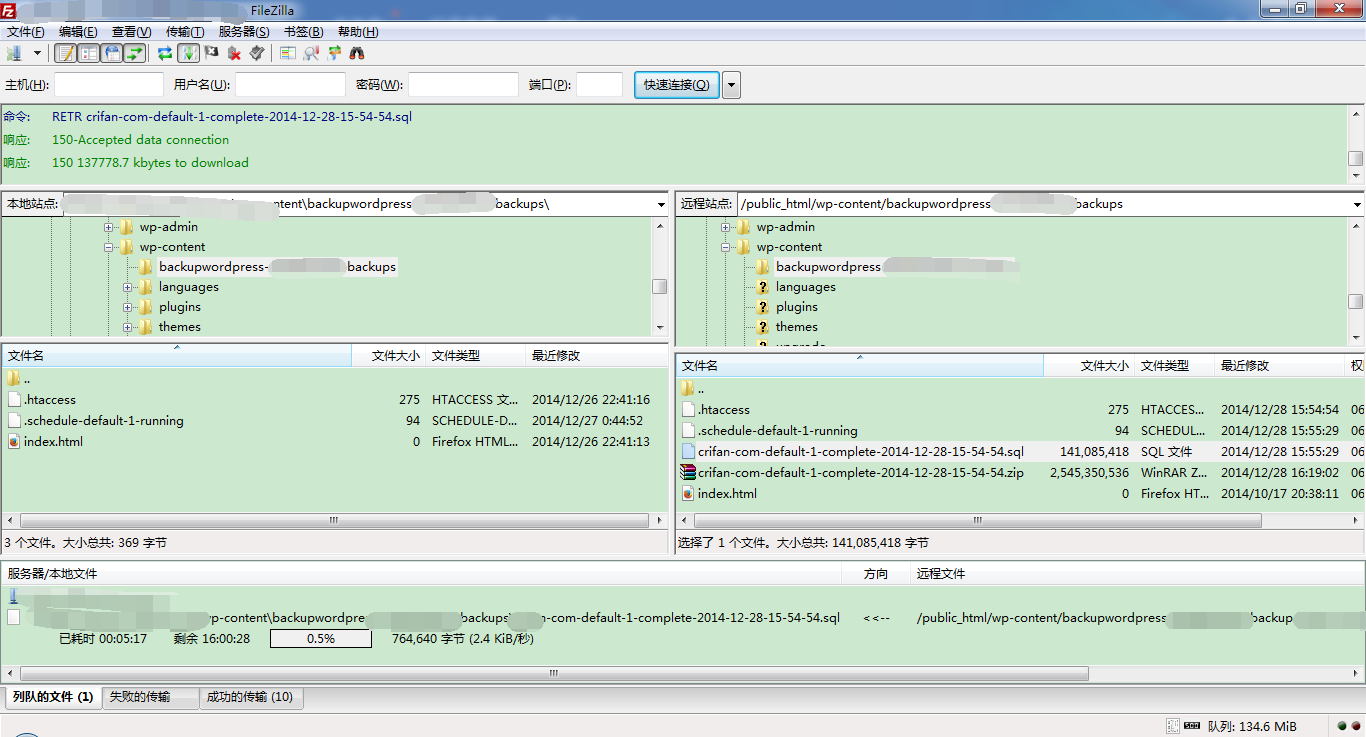Toggle the local directory tree view

89,53
